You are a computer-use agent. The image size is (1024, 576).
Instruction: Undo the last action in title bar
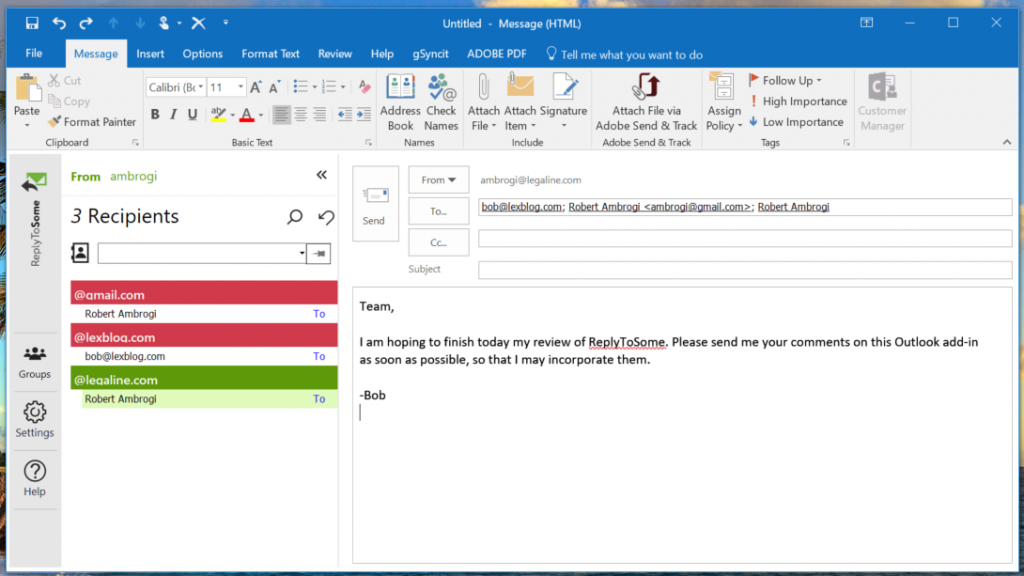click(59, 24)
